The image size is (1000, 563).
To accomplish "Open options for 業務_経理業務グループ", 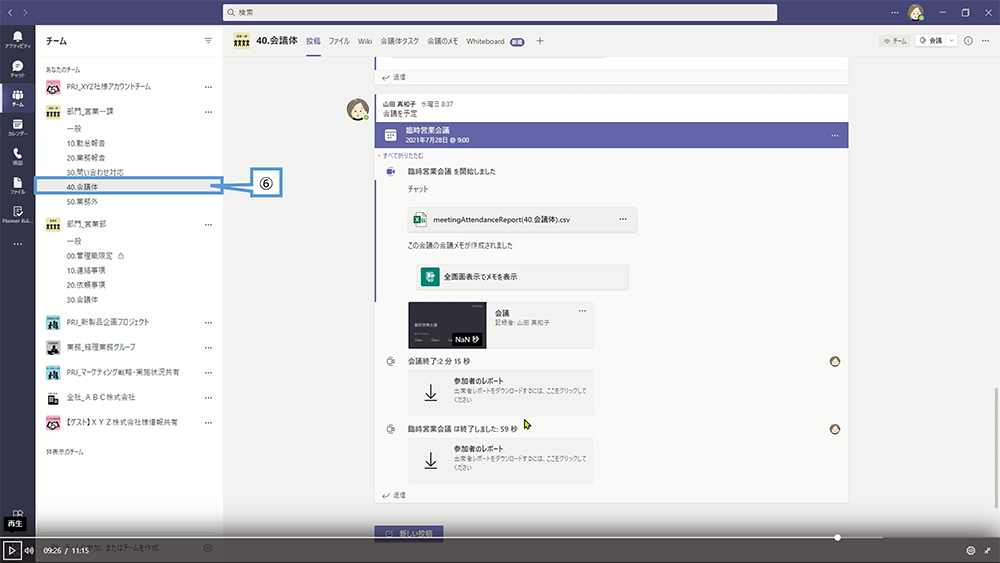I will (x=208, y=347).
